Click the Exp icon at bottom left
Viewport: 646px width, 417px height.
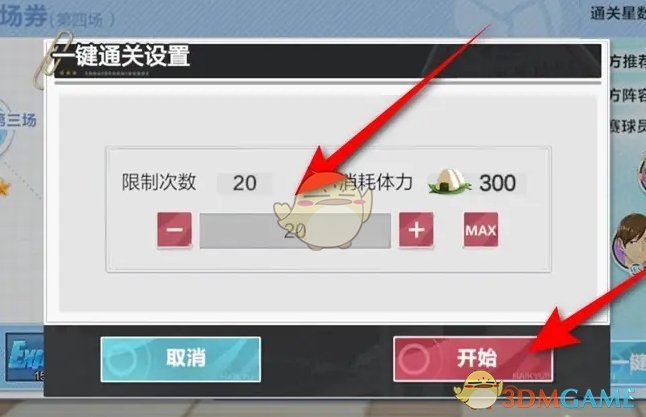click(26, 357)
